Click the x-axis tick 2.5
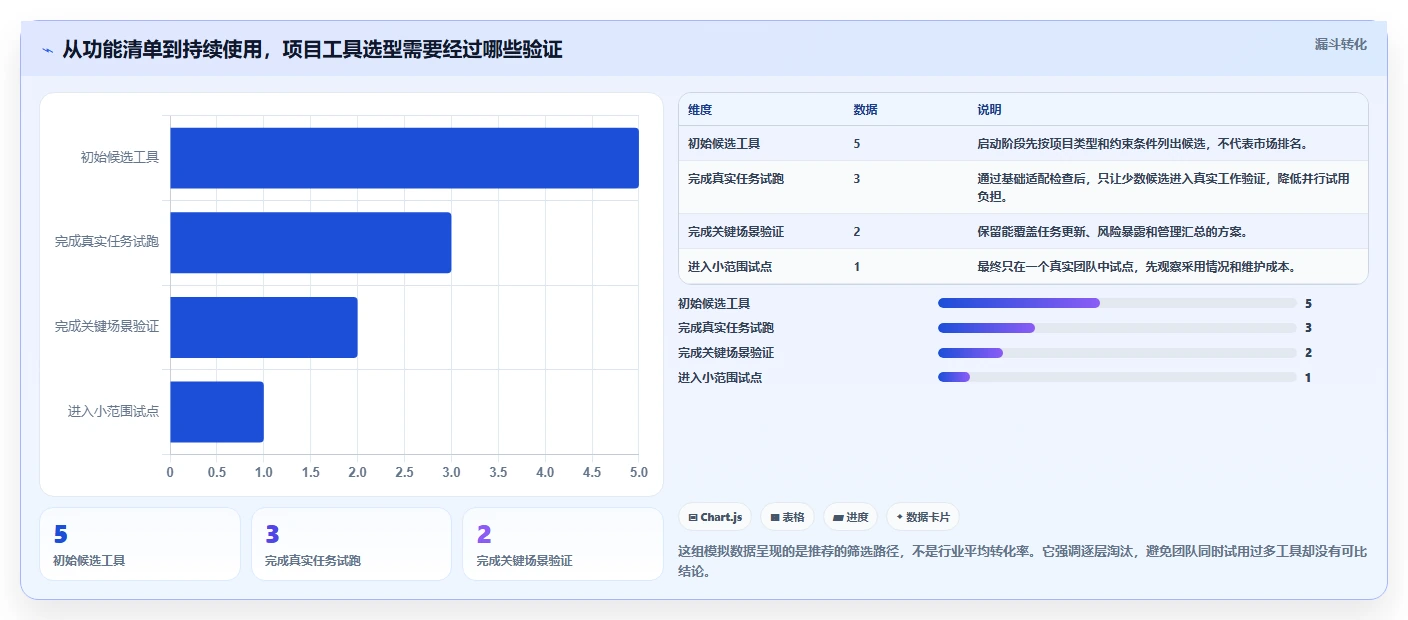The image size is (1408, 620). 404,472
